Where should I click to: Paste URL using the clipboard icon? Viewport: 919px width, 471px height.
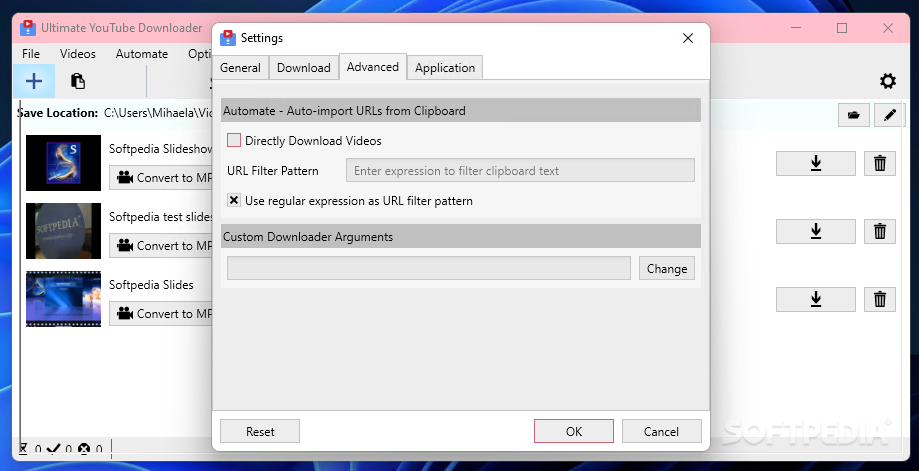[78, 81]
